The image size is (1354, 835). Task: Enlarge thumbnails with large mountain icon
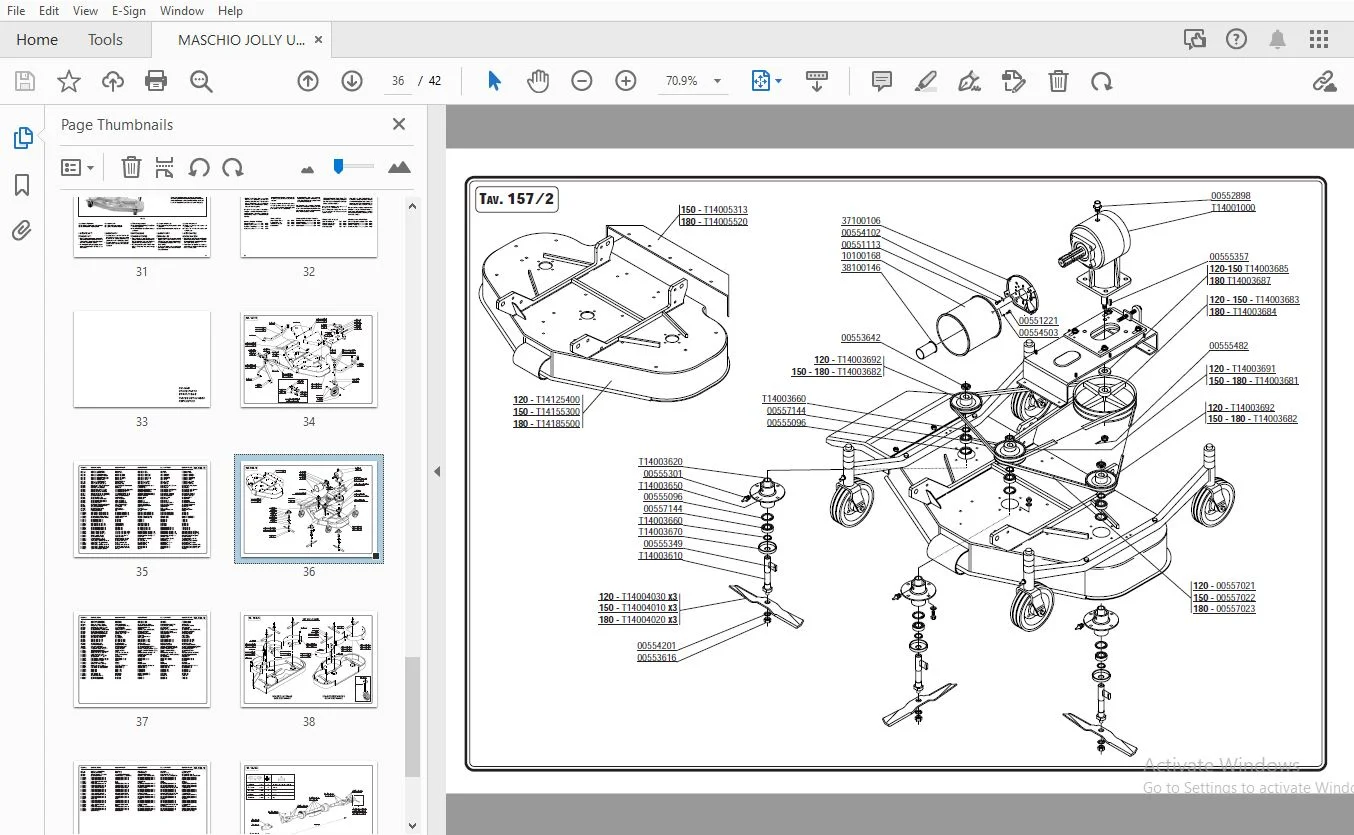pyautogui.click(x=399, y=167)
